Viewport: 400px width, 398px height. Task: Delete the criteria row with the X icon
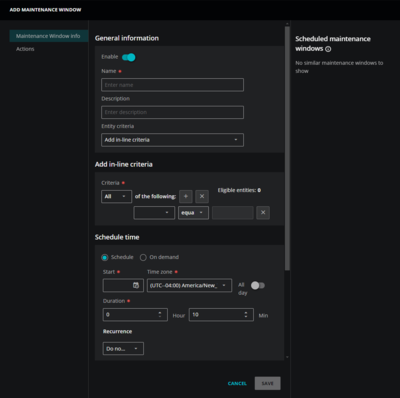[263, 213]
